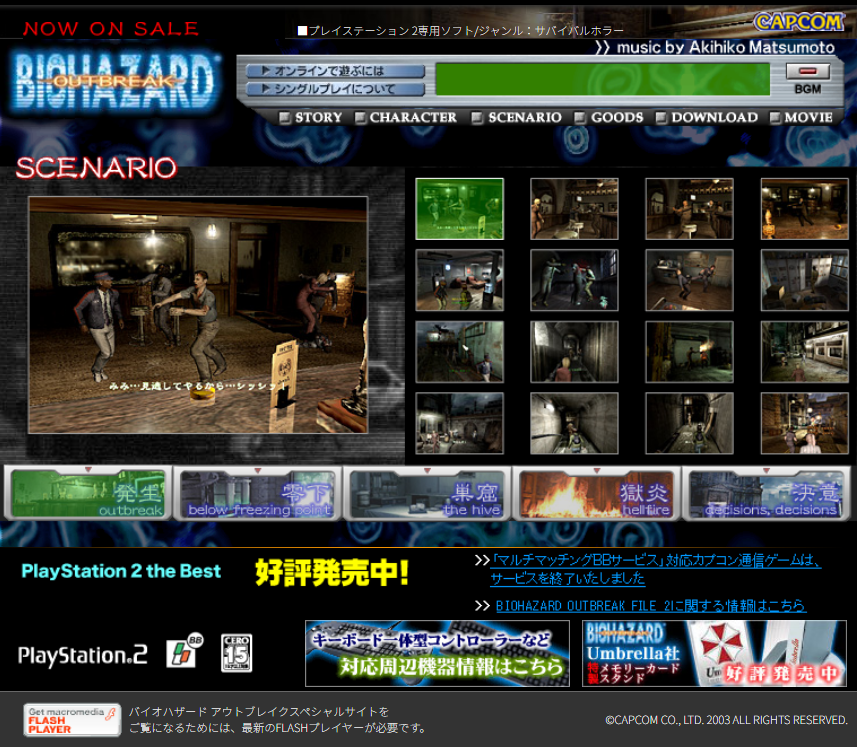Click the music by Akihiko Matsumoto text
Image resolution: width=857 pixels, height=747 pixels.
tap(725, 47)
